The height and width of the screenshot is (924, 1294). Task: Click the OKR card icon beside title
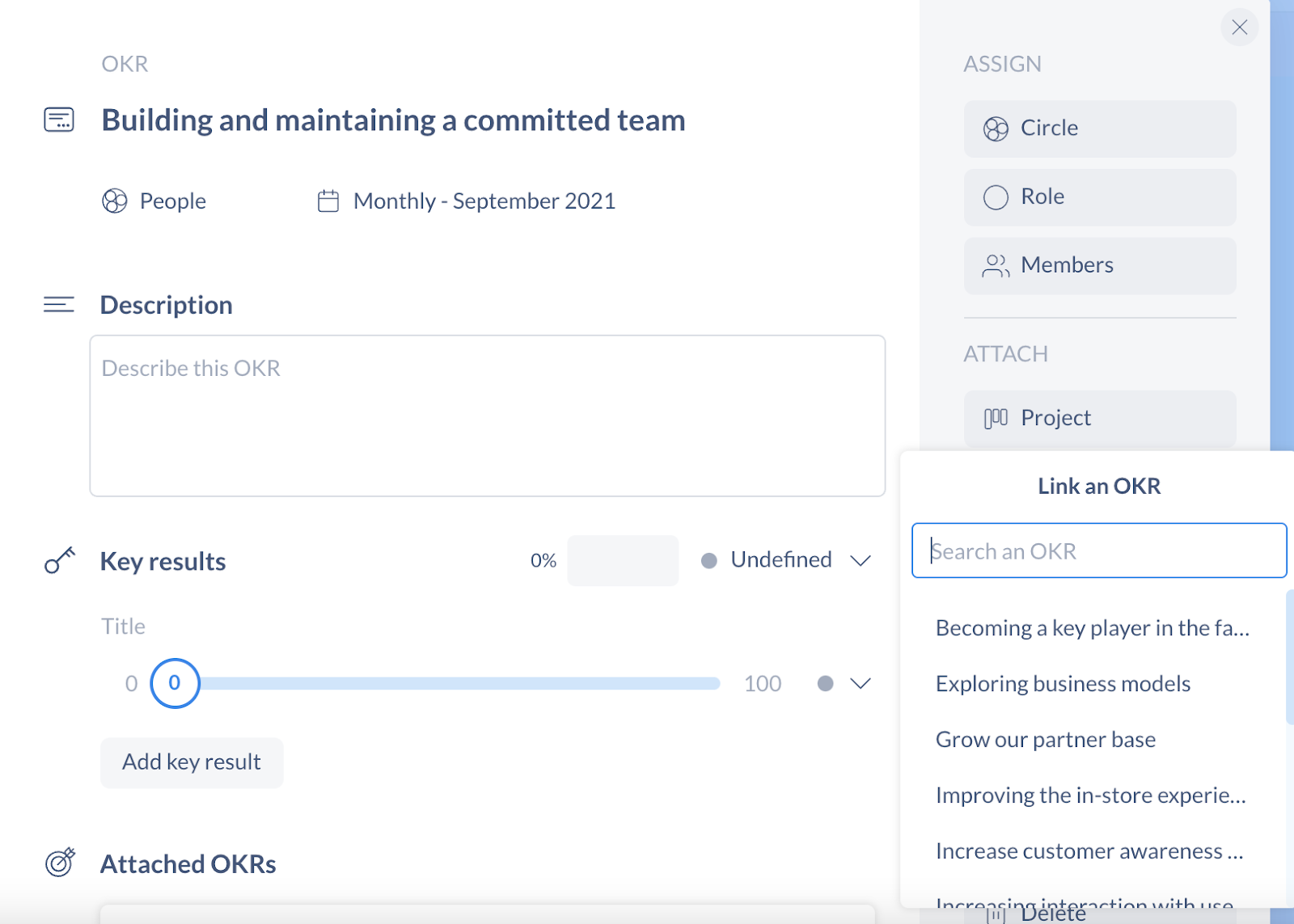click(x=59, y=120)
